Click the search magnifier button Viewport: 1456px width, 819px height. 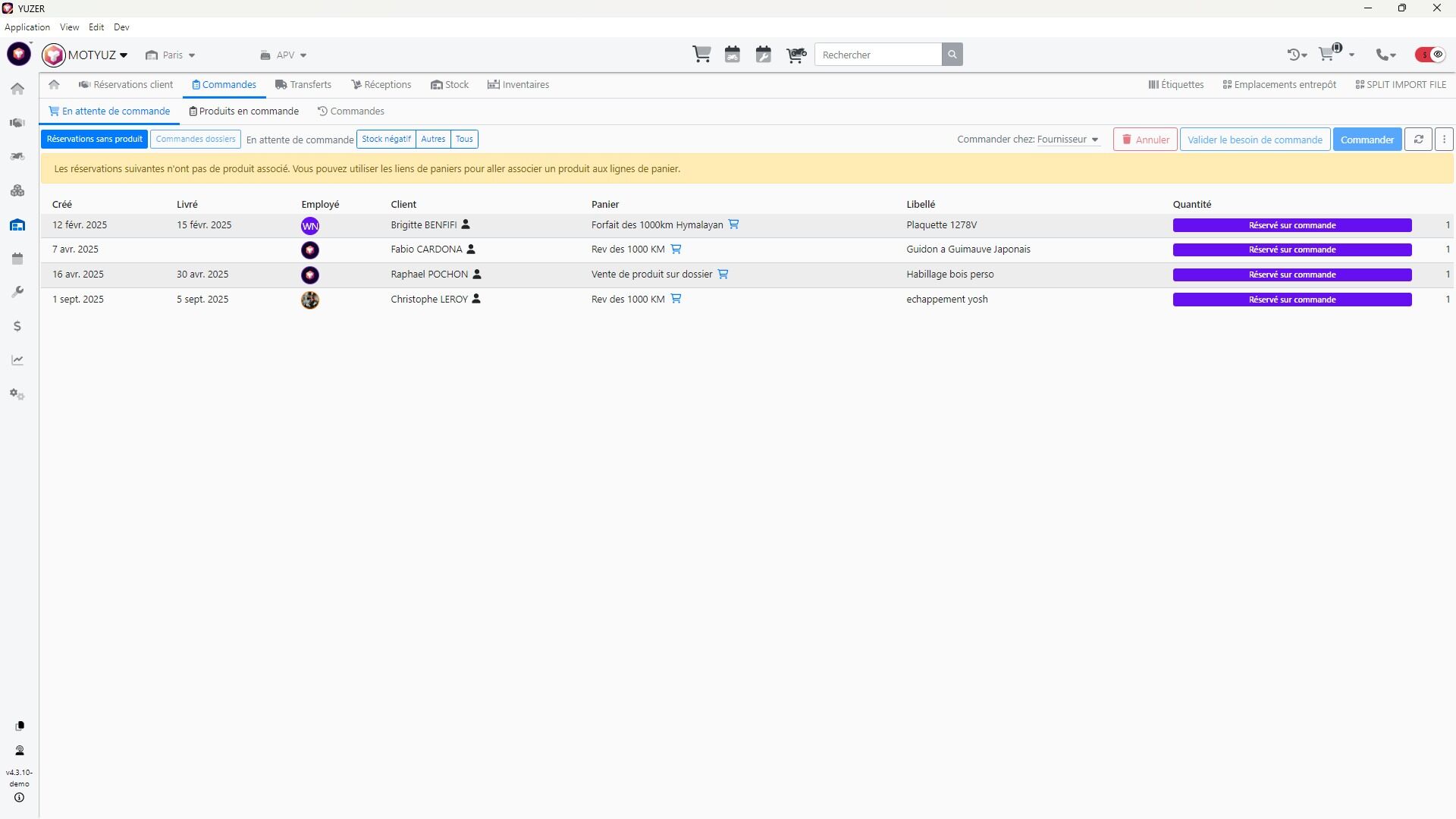pyautogui.click(x=952, y=55)
